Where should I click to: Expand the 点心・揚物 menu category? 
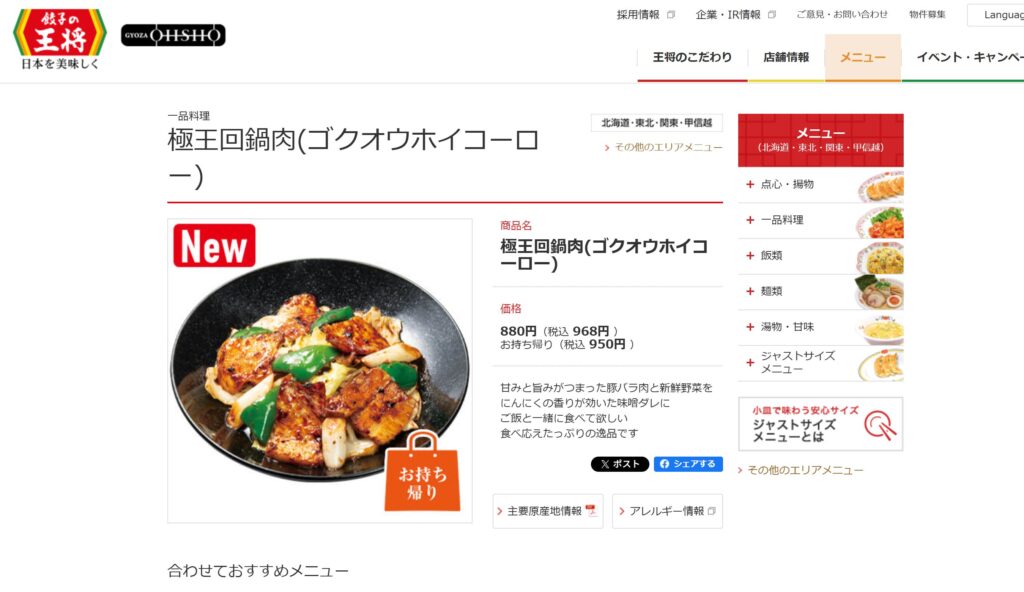click(x=821, y=185)
